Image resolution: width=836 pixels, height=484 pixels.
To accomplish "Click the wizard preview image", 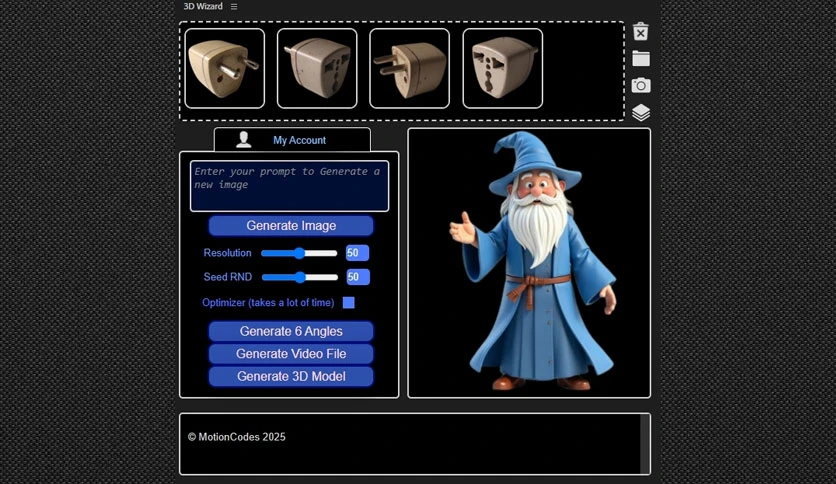I will click(x=529, y=263).
